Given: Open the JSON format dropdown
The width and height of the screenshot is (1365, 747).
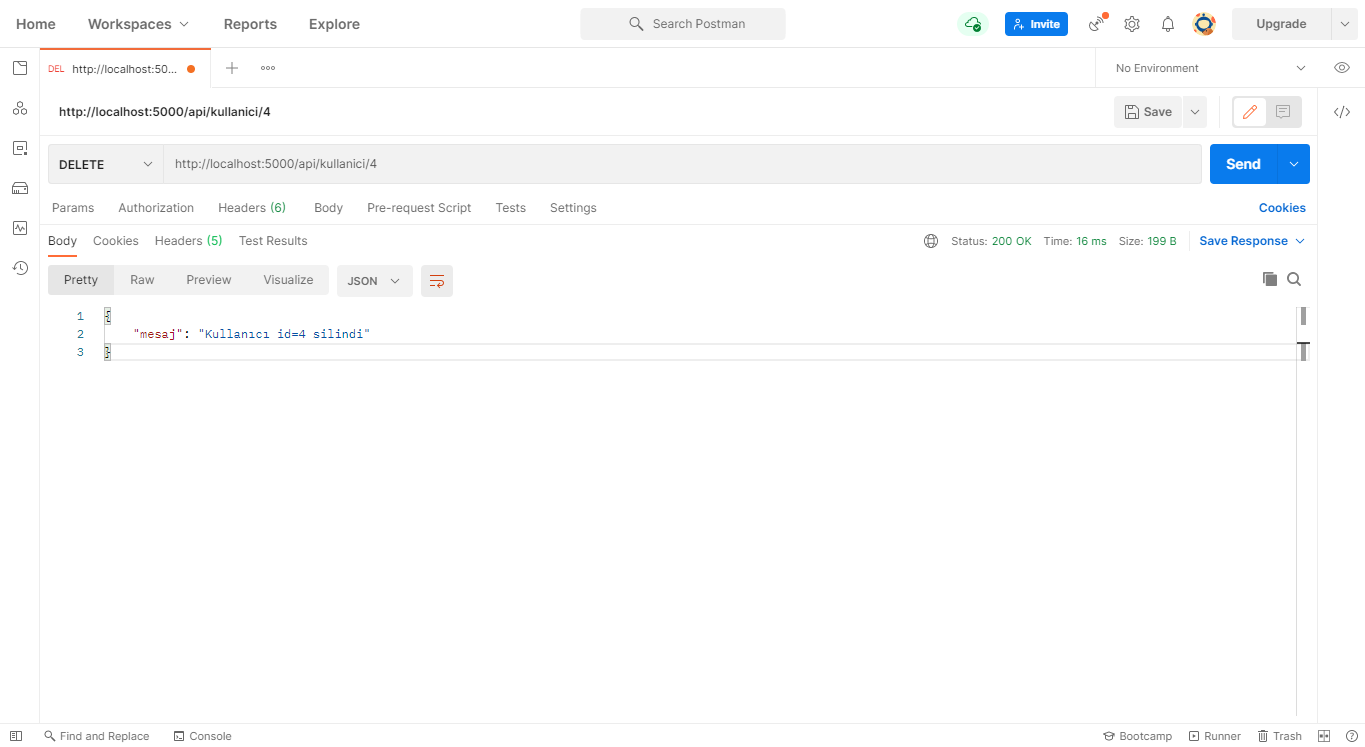Looking at the screenshot, I should pos(375,281).
